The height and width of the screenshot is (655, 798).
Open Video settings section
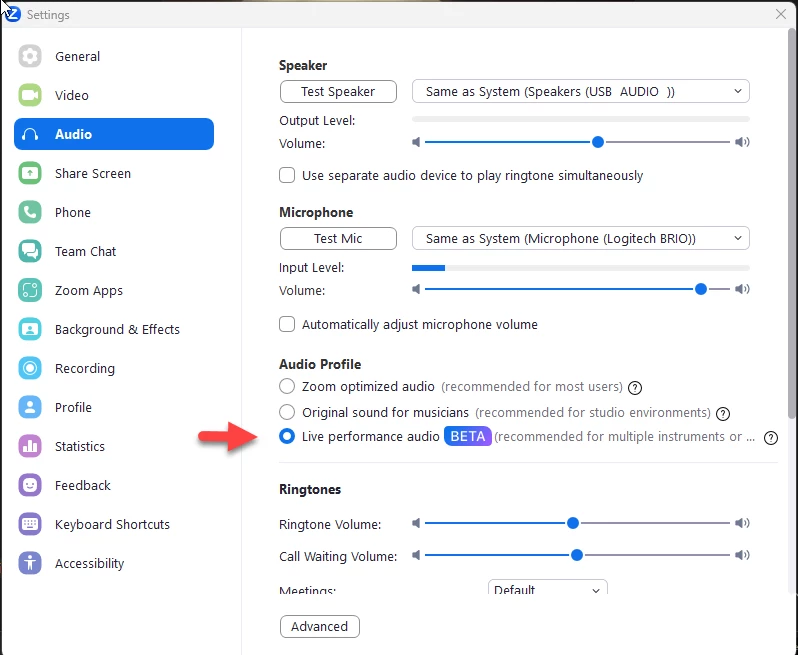tap(114, 95)
